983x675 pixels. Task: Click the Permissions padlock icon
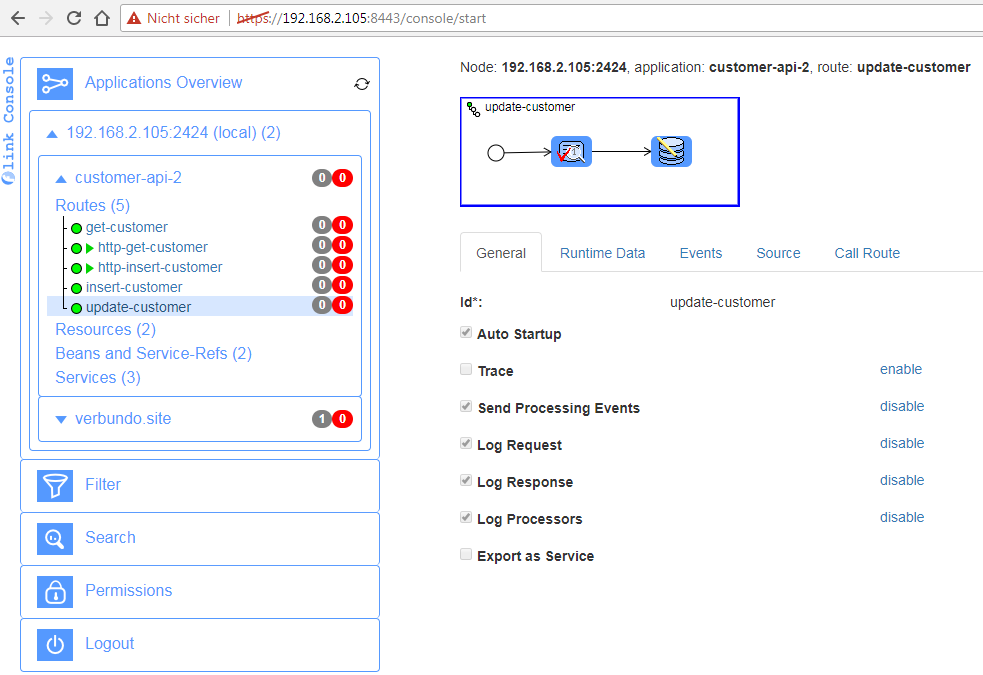pos(55,591)
